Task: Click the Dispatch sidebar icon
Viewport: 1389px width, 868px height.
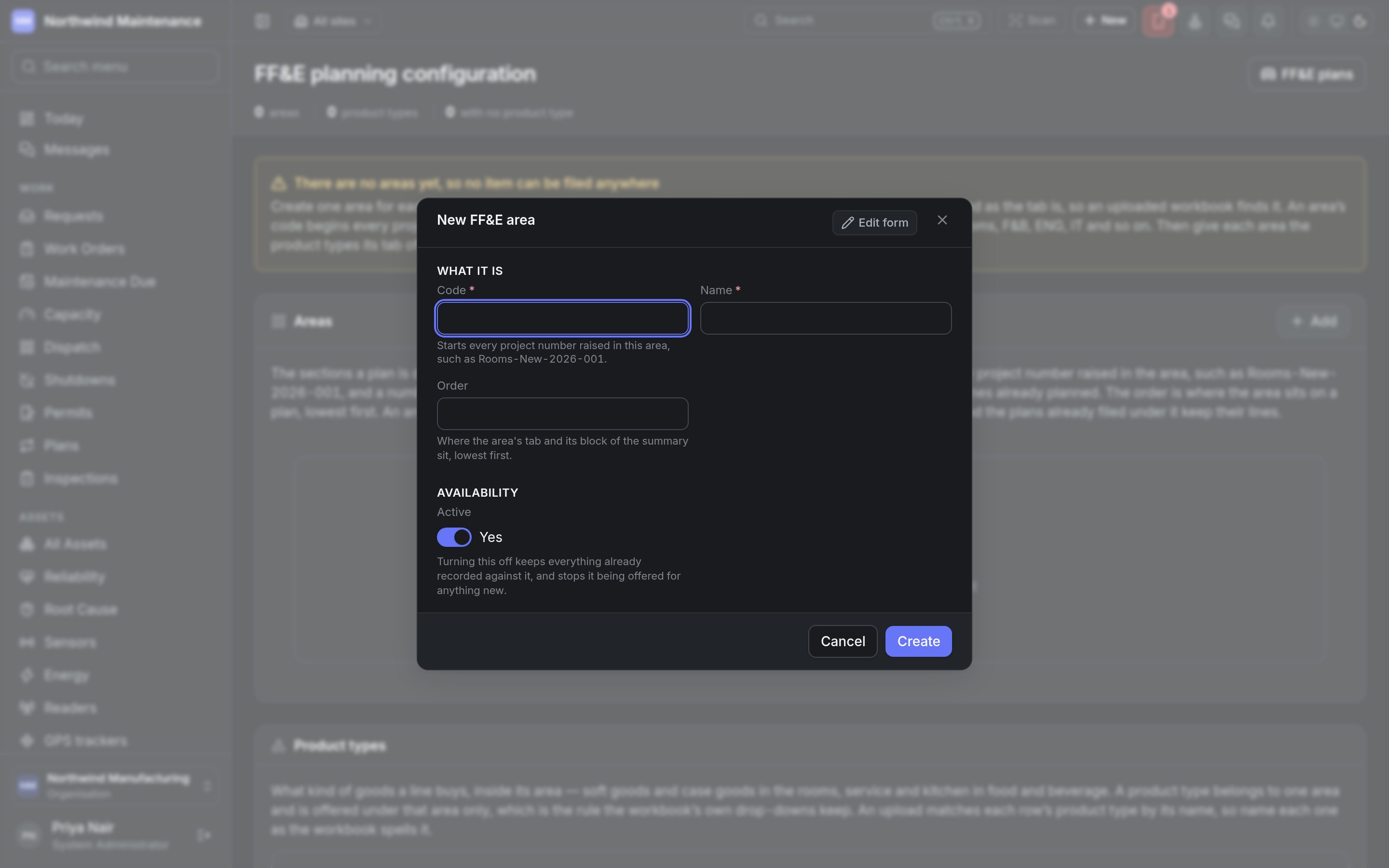Action: (x=27, y=347)
